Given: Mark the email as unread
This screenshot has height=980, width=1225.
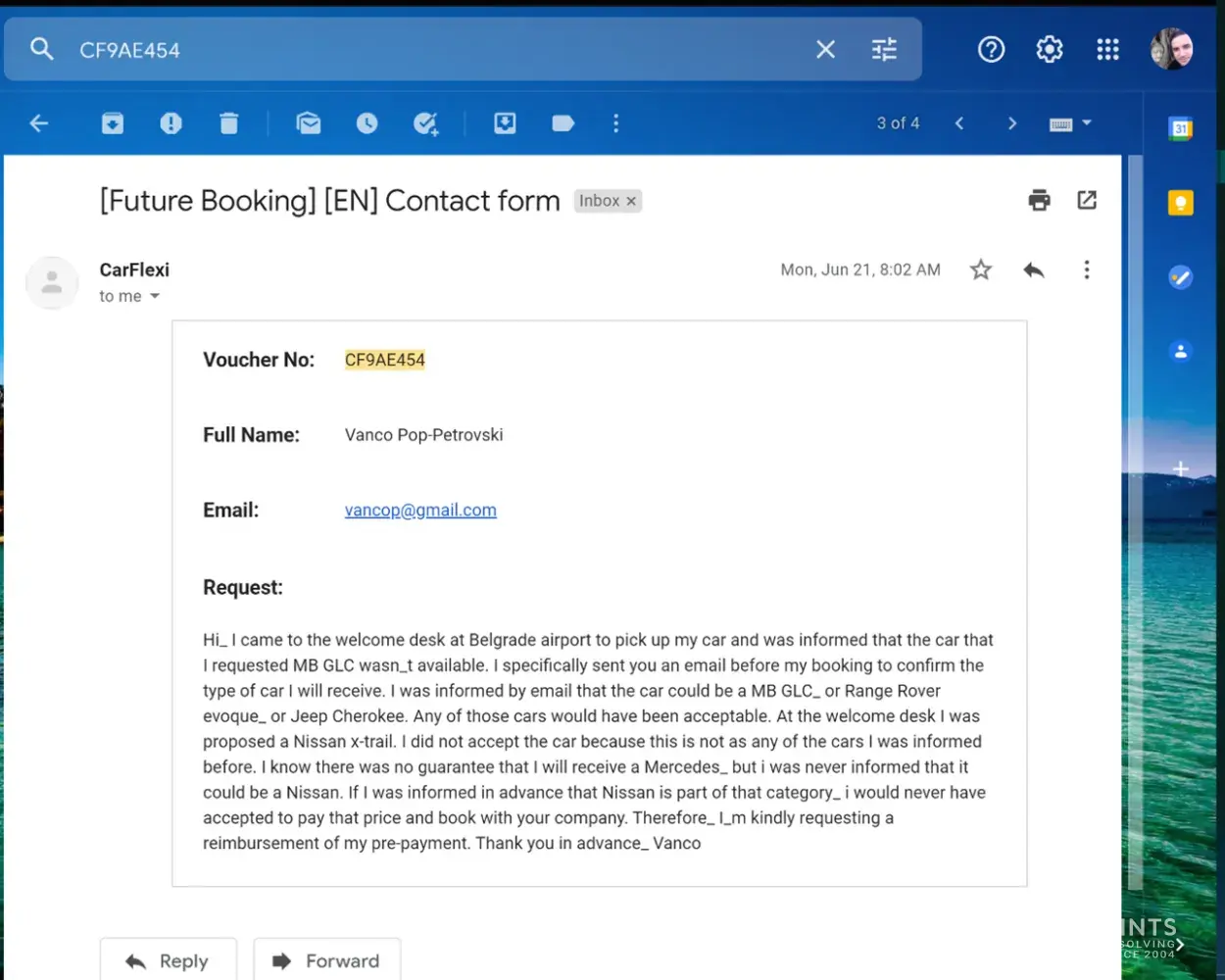Looking at the screenshot, I should [x=309, y=123].
